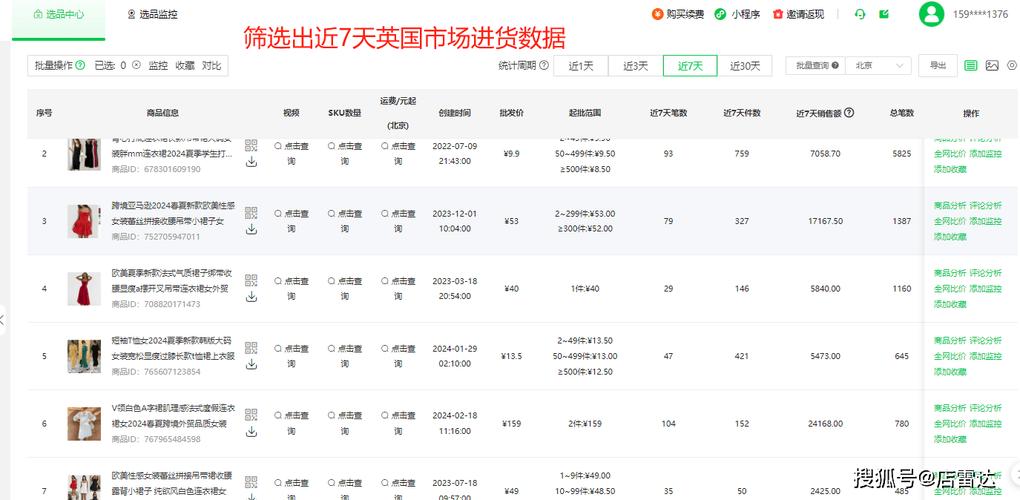This screenshot has width=1020, height=500.
Task: Open white dress thumbnail in row 6
Action: 84,424
